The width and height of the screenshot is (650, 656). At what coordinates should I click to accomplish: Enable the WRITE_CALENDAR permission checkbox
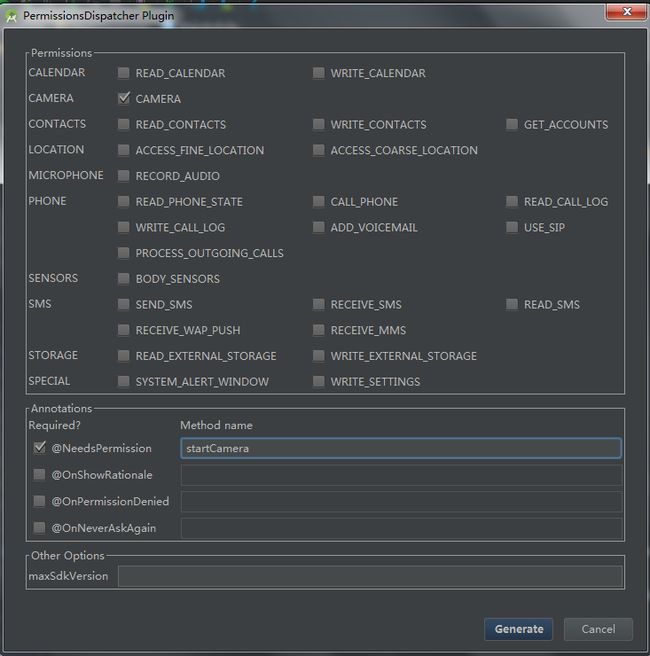pos(319,73)
